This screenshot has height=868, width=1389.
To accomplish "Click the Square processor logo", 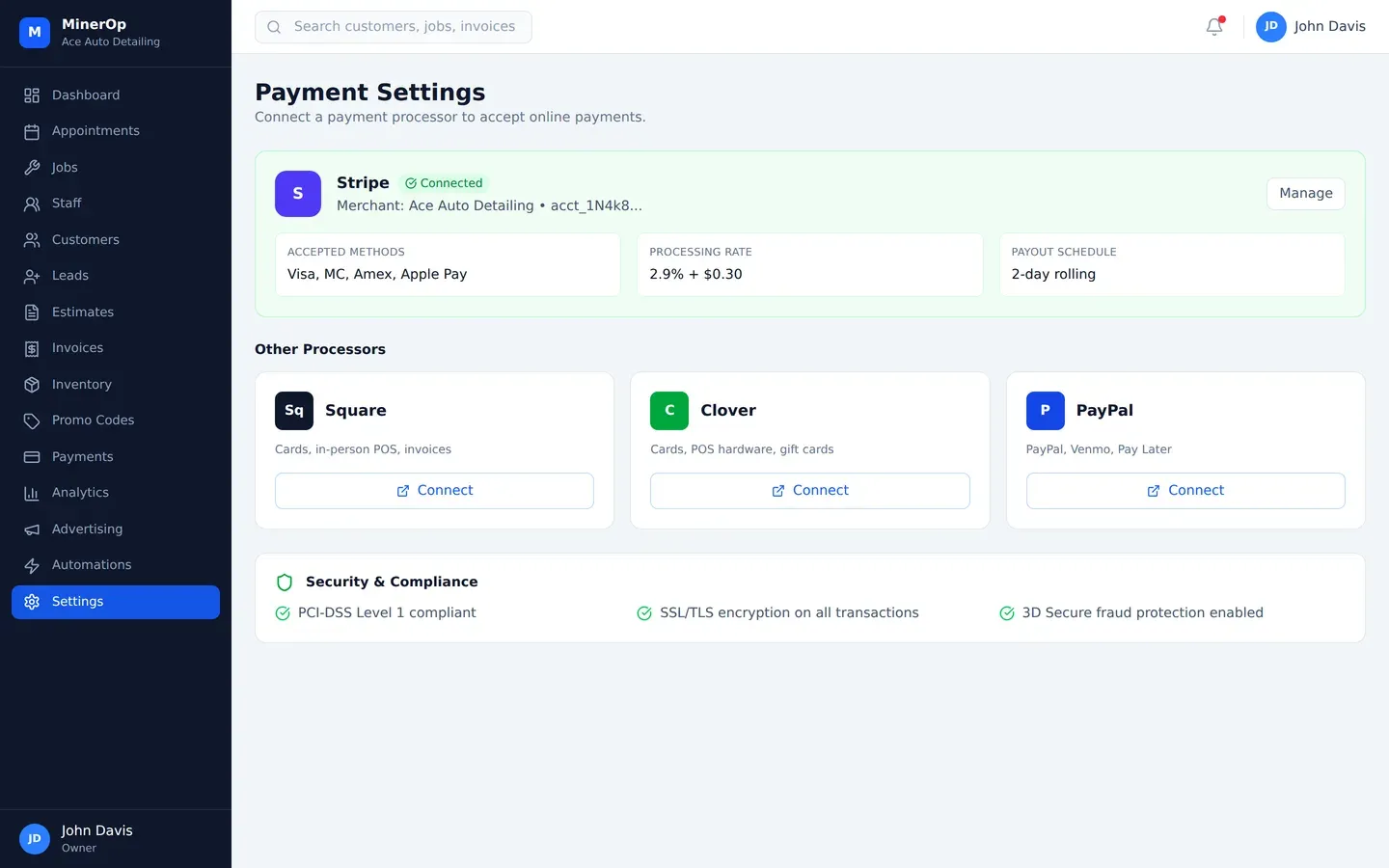I will click(x=294, y=411).
